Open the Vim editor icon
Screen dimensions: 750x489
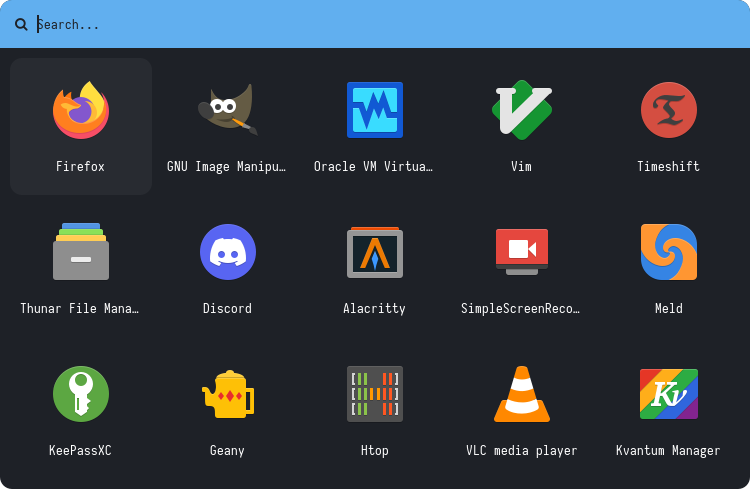tap(521, 110)
